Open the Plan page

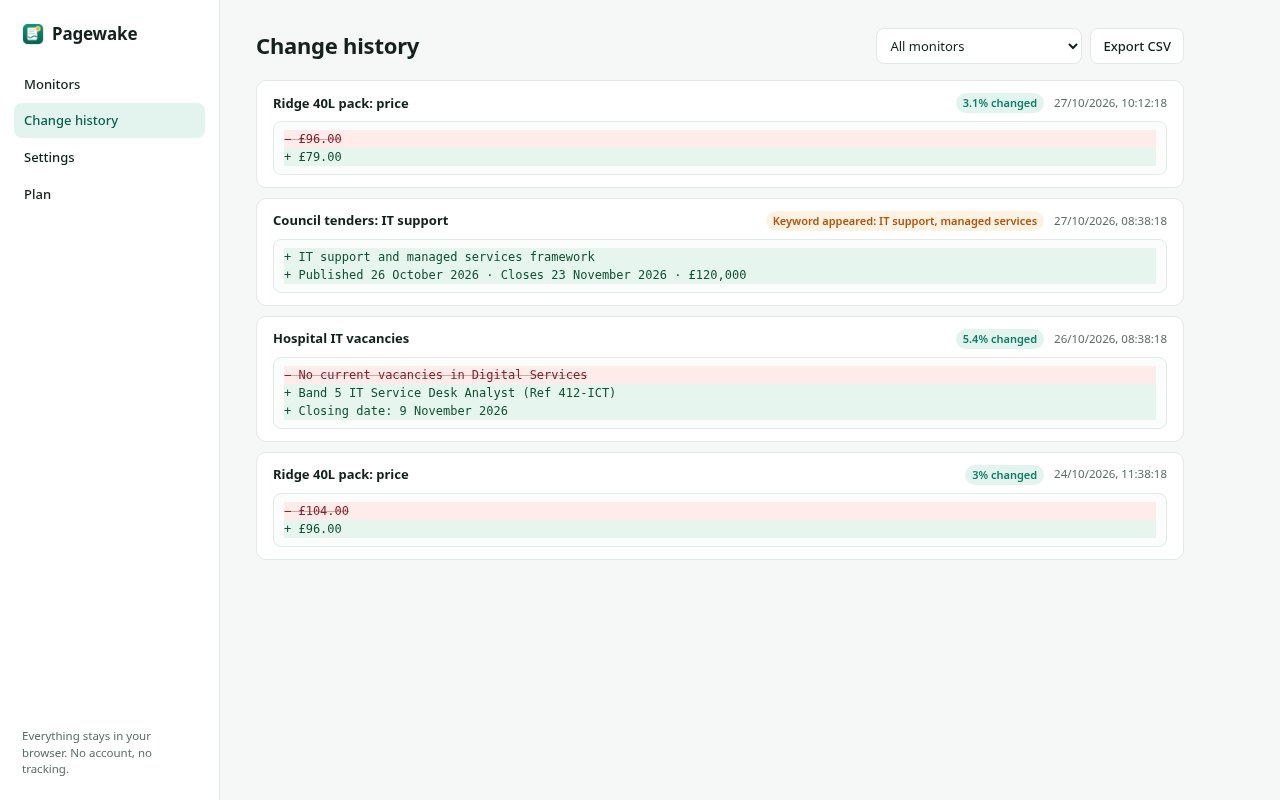(x=109, y=194)
